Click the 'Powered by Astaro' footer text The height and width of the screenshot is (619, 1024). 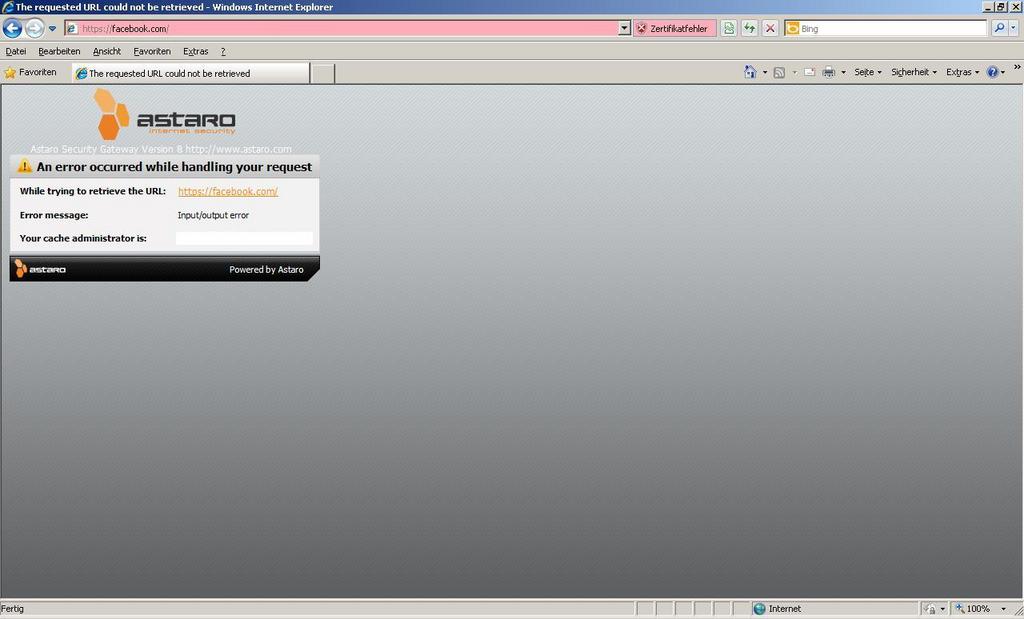(x=266, y=269)
